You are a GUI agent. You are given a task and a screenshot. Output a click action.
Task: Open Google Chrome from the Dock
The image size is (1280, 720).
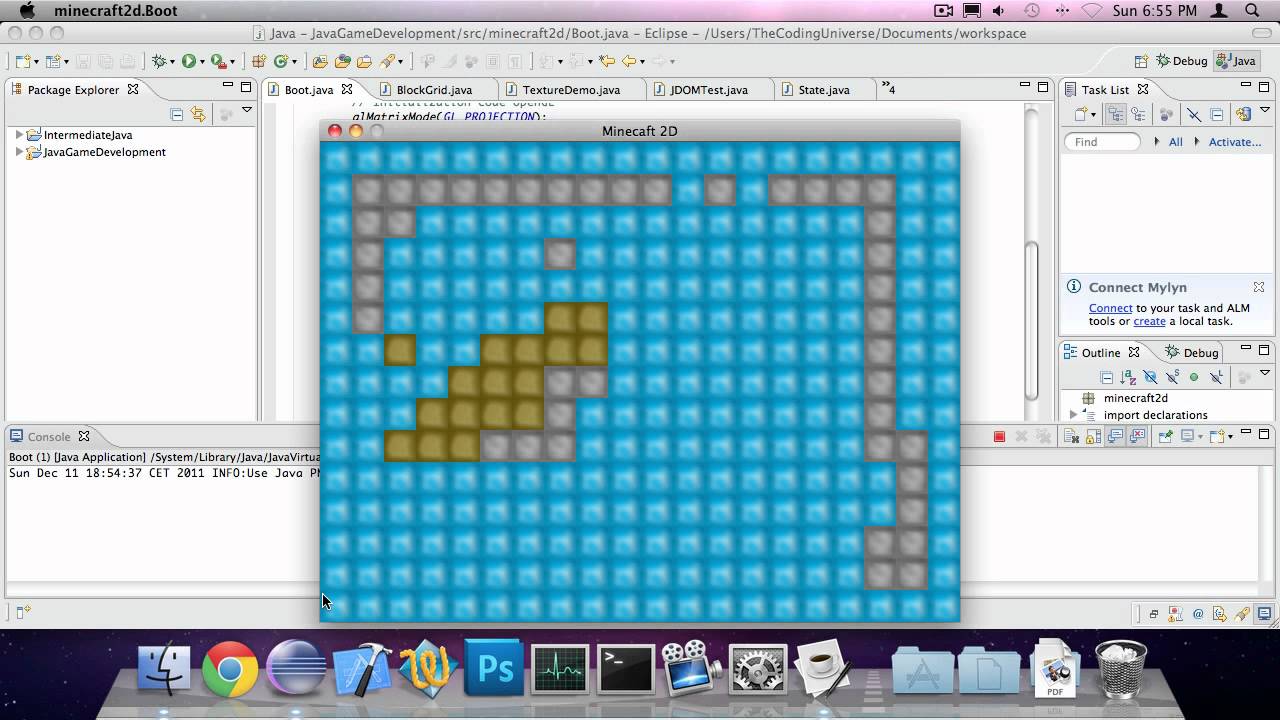(229, 668)
